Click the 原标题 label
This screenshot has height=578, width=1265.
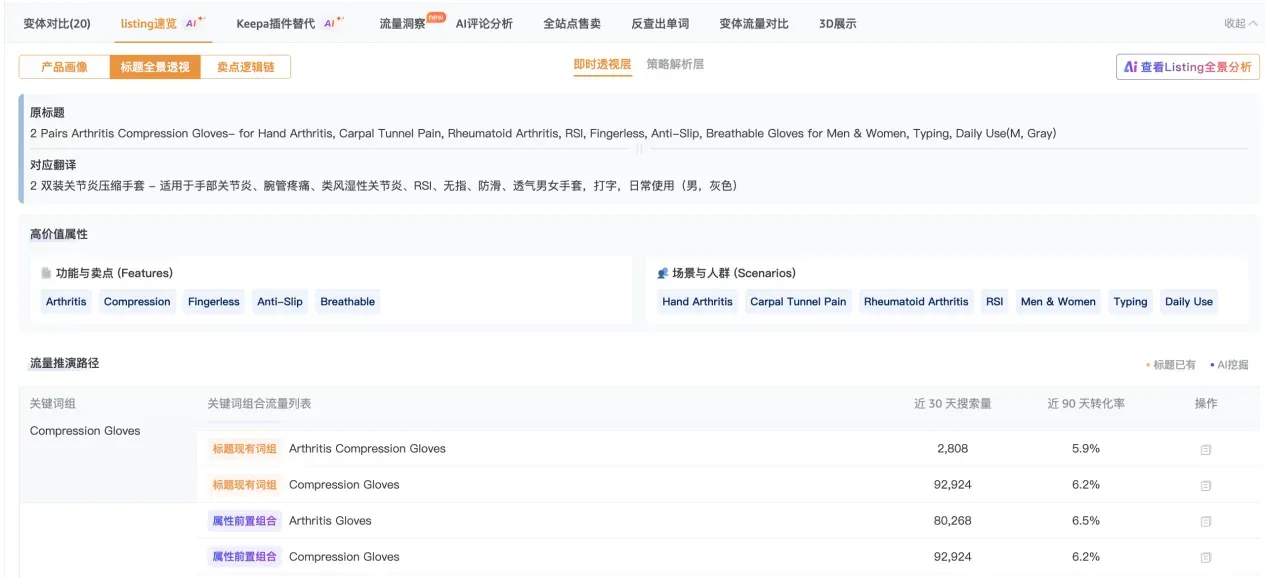click(x=47, y=113)
